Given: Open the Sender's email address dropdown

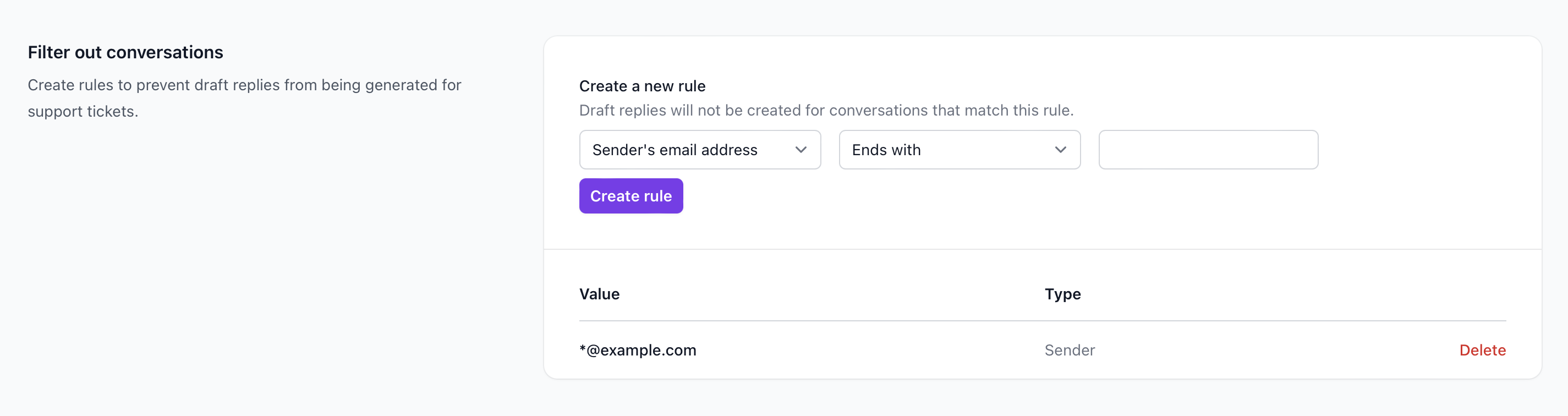Looking at the screenshot, I should click(x=700, y=150).
